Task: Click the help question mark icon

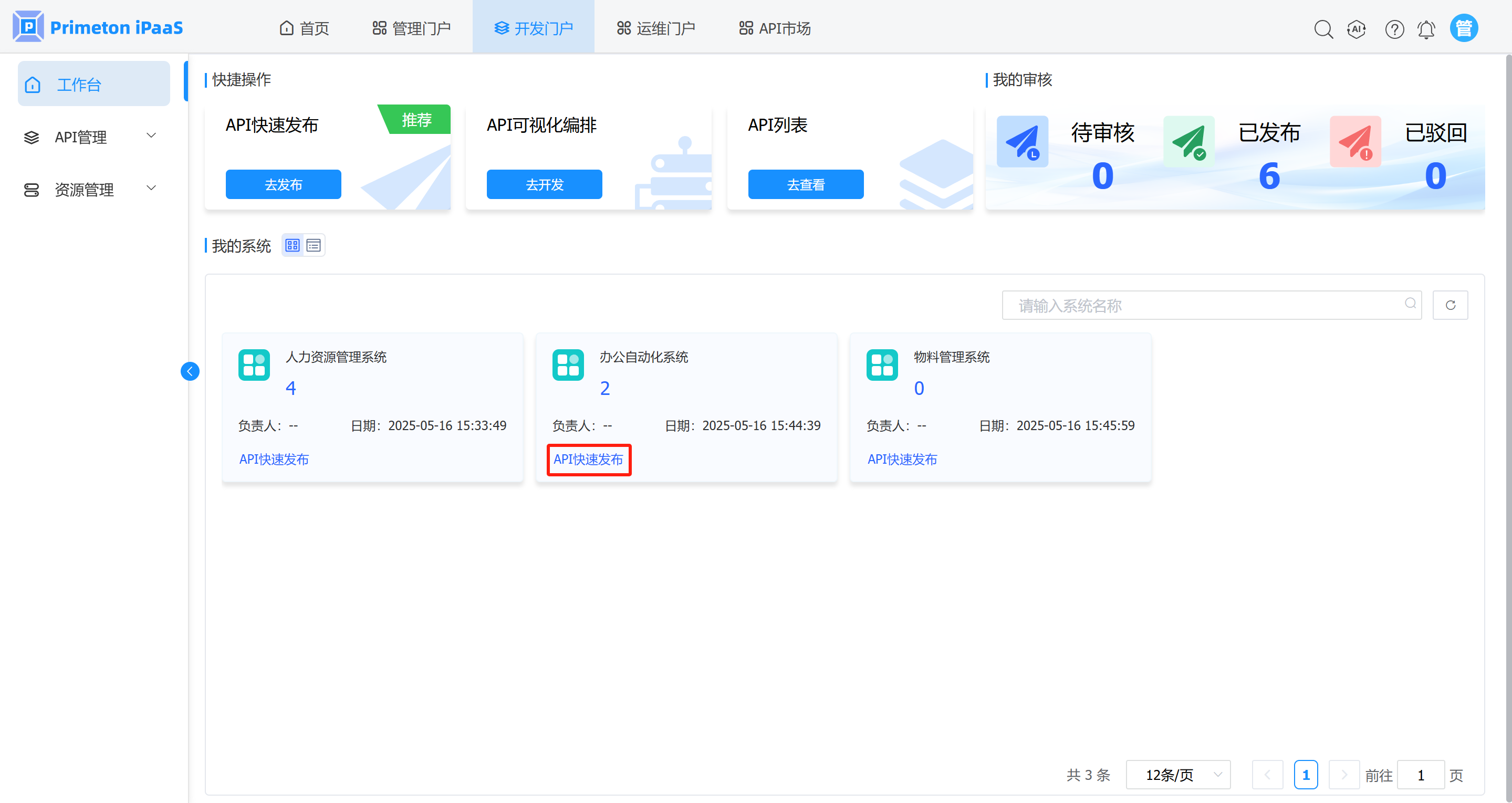Action: (x=1394, y=29)
